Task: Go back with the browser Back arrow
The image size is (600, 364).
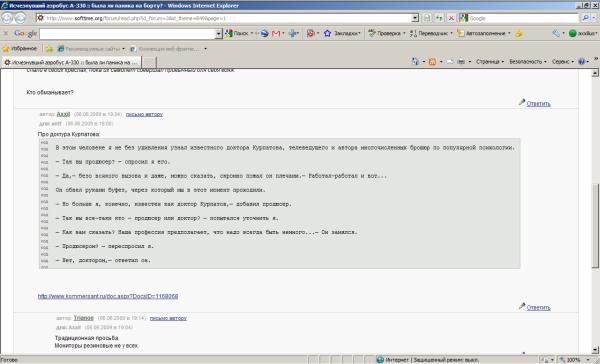Action: coord(7,18)
